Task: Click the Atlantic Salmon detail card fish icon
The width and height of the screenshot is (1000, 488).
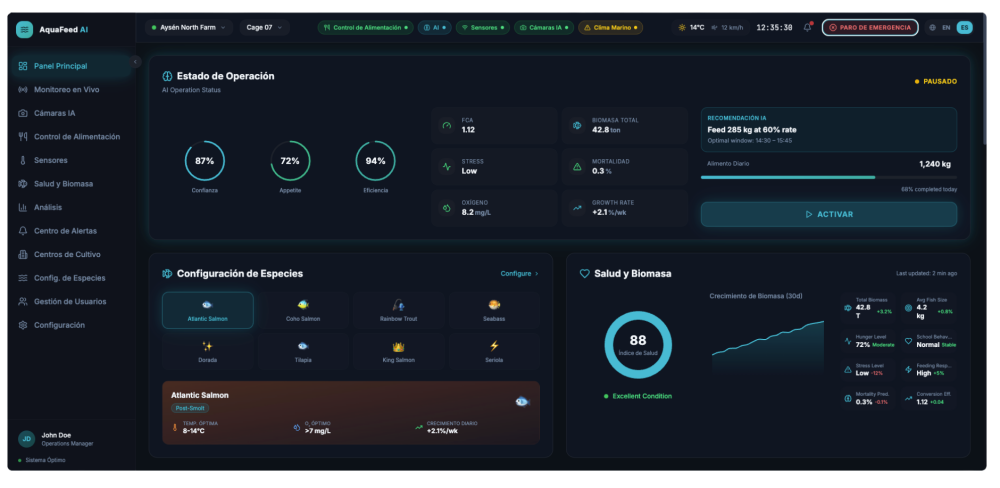Action: [522, 401]
